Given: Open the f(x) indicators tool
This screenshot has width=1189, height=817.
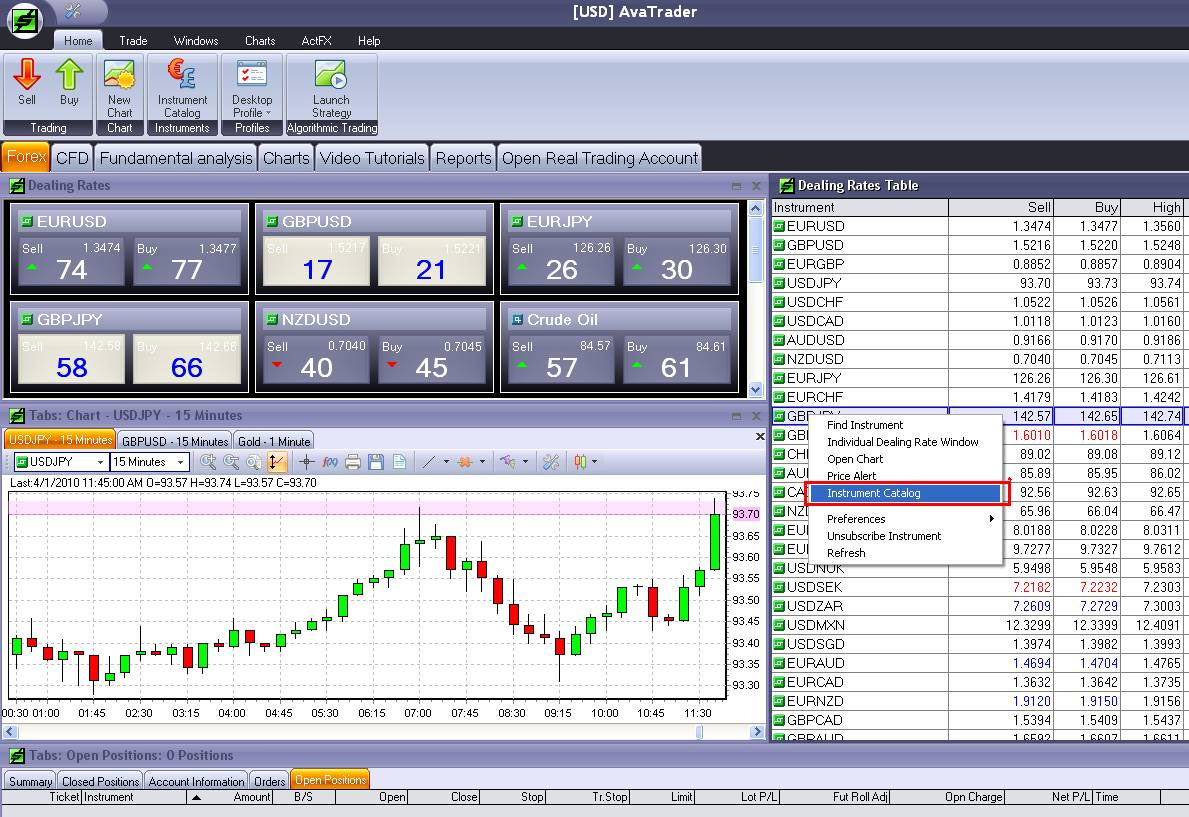Looking at the screenshot, I should click(x=330, y=461).
